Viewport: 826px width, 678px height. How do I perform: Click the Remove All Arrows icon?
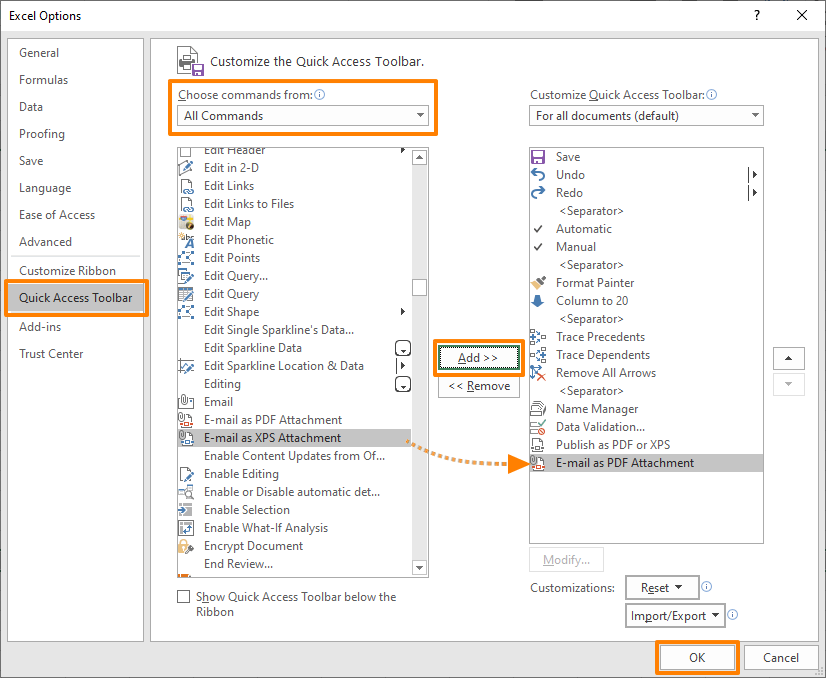[x=538, y=373]
